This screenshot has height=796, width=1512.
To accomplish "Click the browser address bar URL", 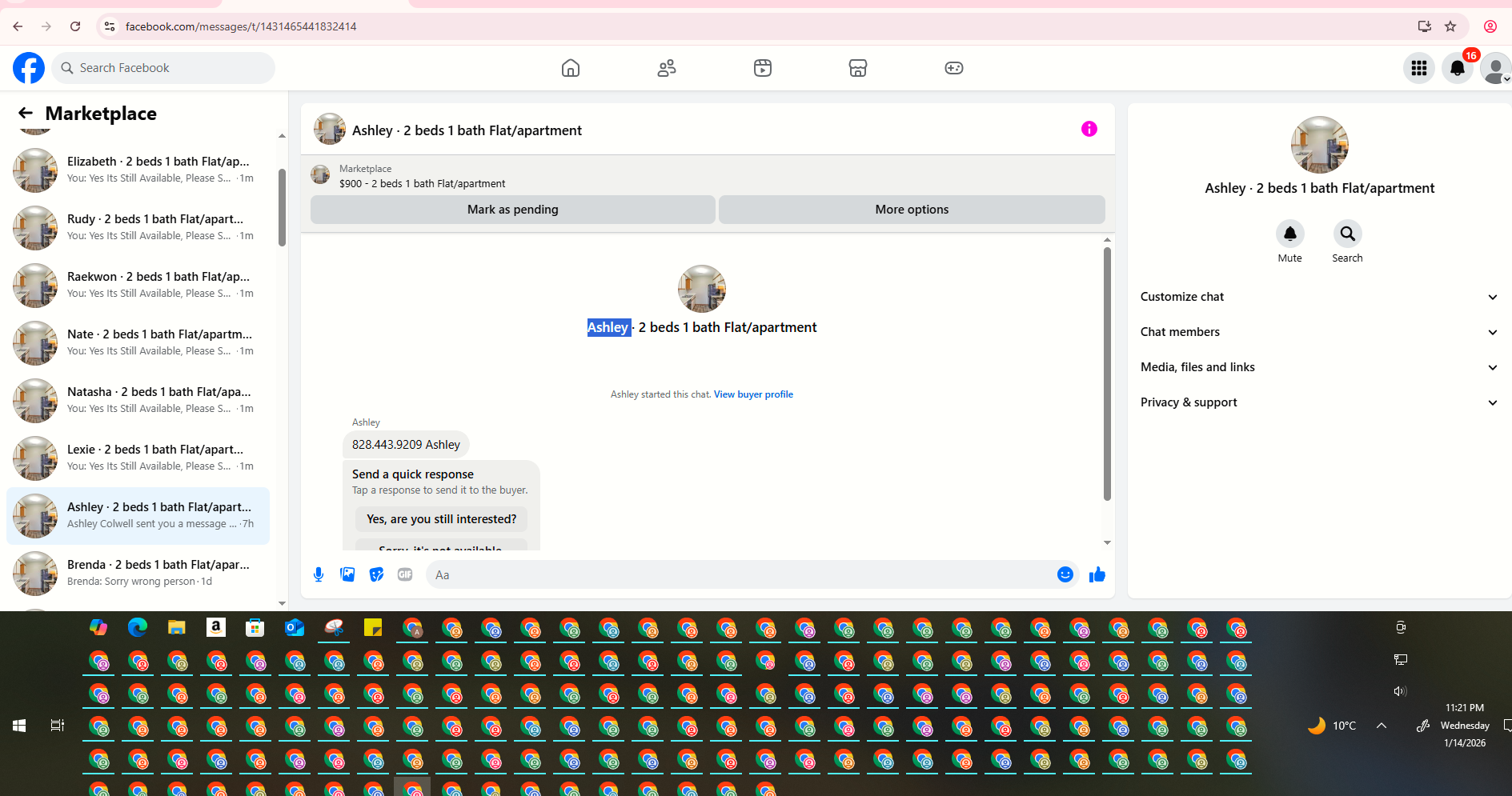I will pos(241,26).
